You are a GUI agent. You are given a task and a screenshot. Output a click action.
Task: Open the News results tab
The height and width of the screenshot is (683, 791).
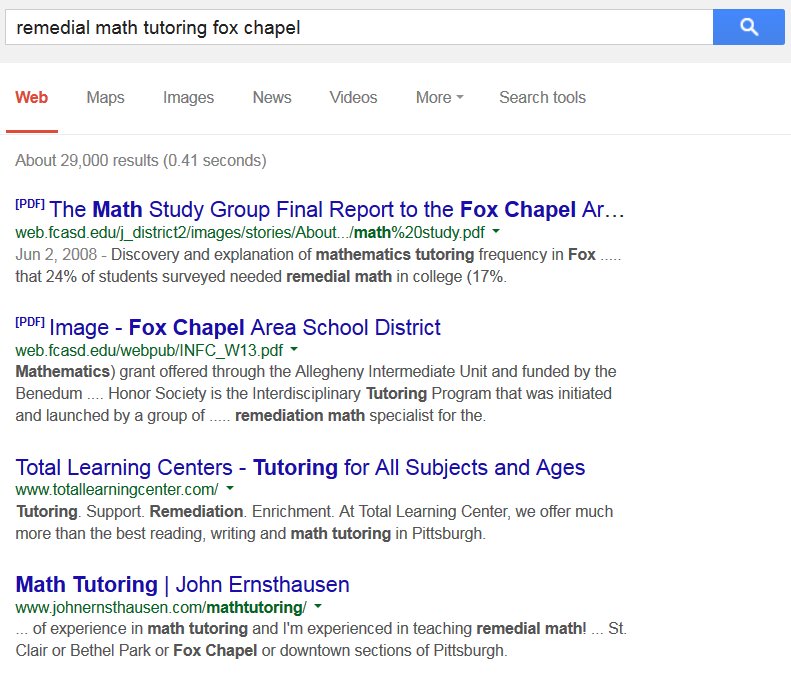point(271,97)
